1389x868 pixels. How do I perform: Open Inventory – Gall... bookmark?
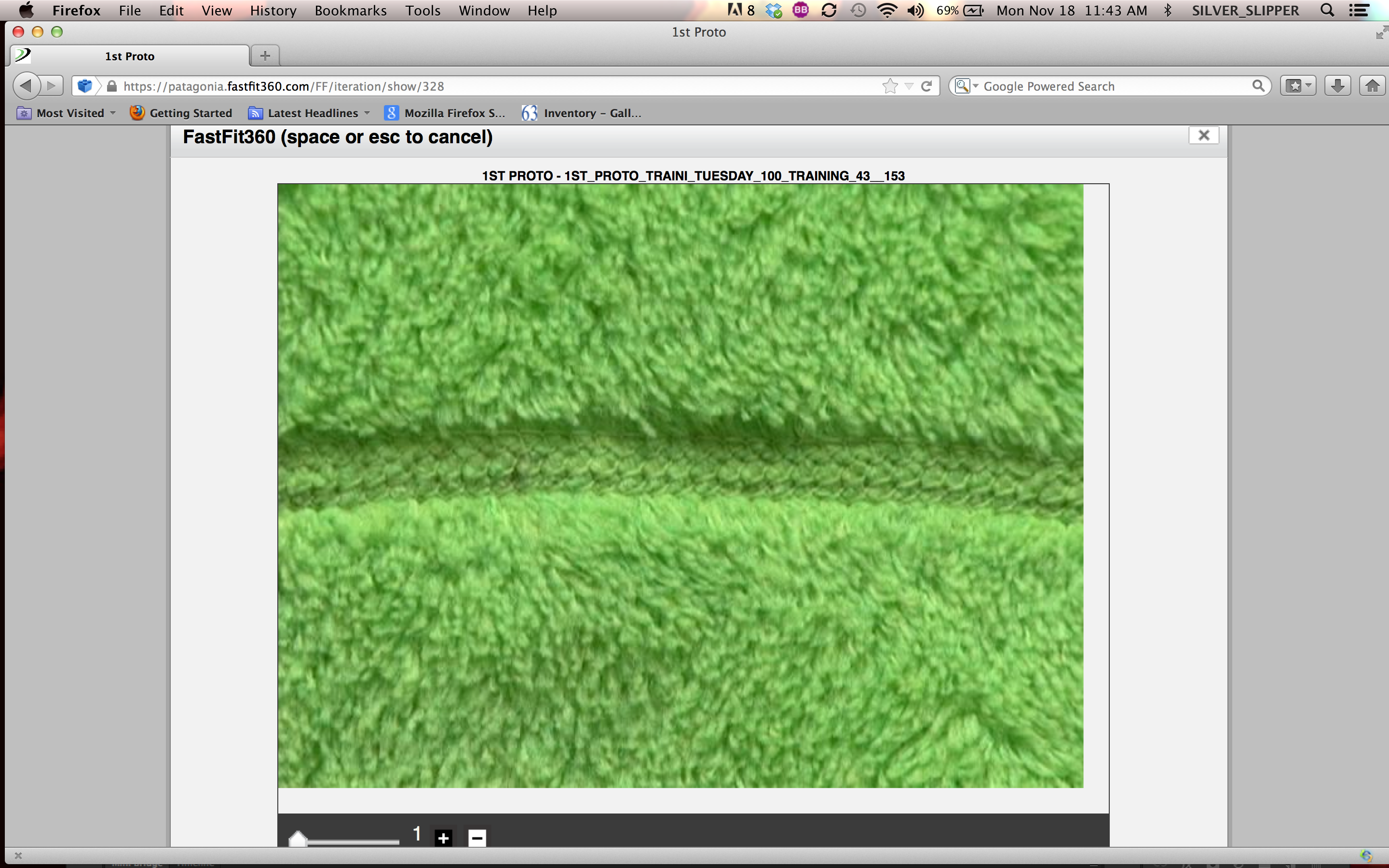click(x=582, y=113)
